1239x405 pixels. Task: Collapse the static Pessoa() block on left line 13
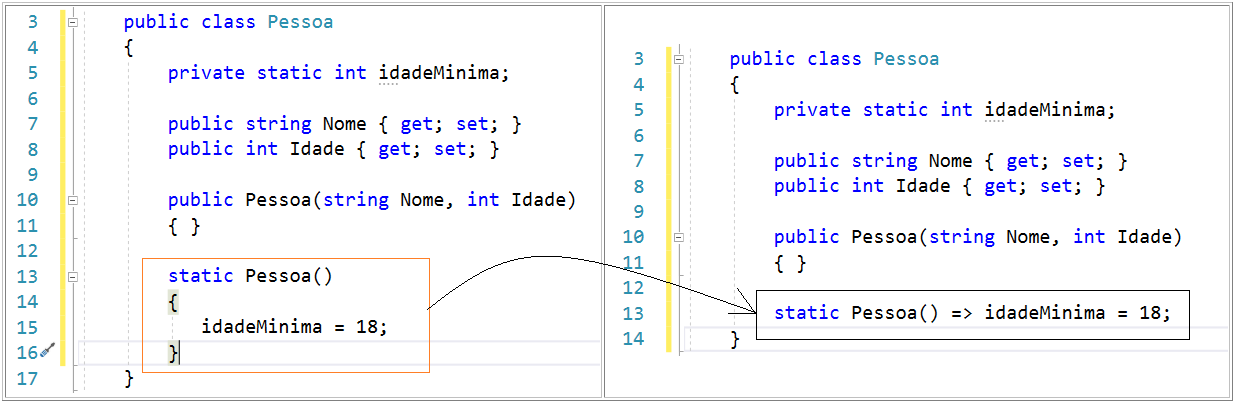click(72, 276)
